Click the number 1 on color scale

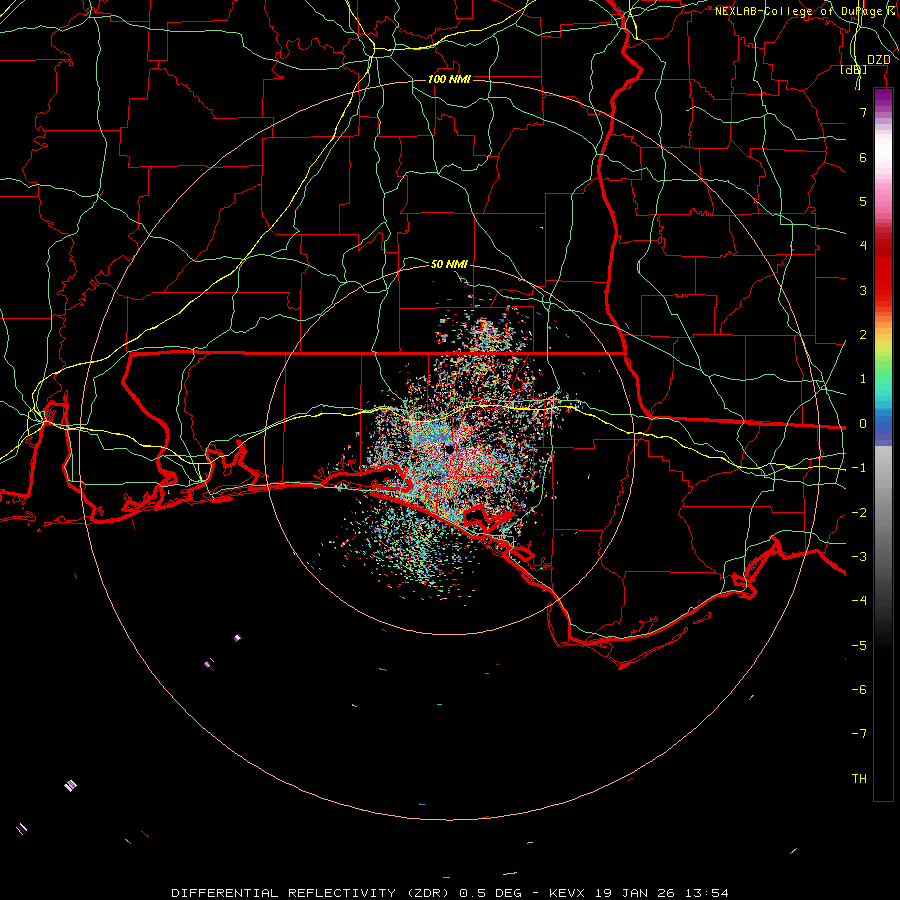click(863, 379)
